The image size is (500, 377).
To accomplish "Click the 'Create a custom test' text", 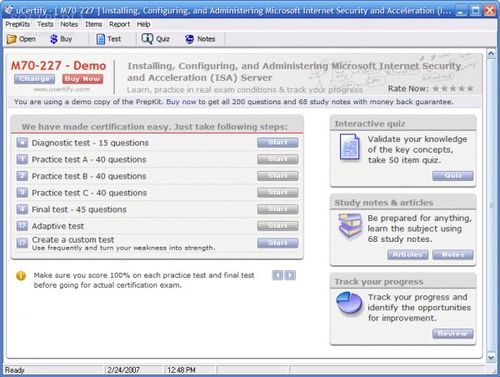I will [x=73, y=240].
